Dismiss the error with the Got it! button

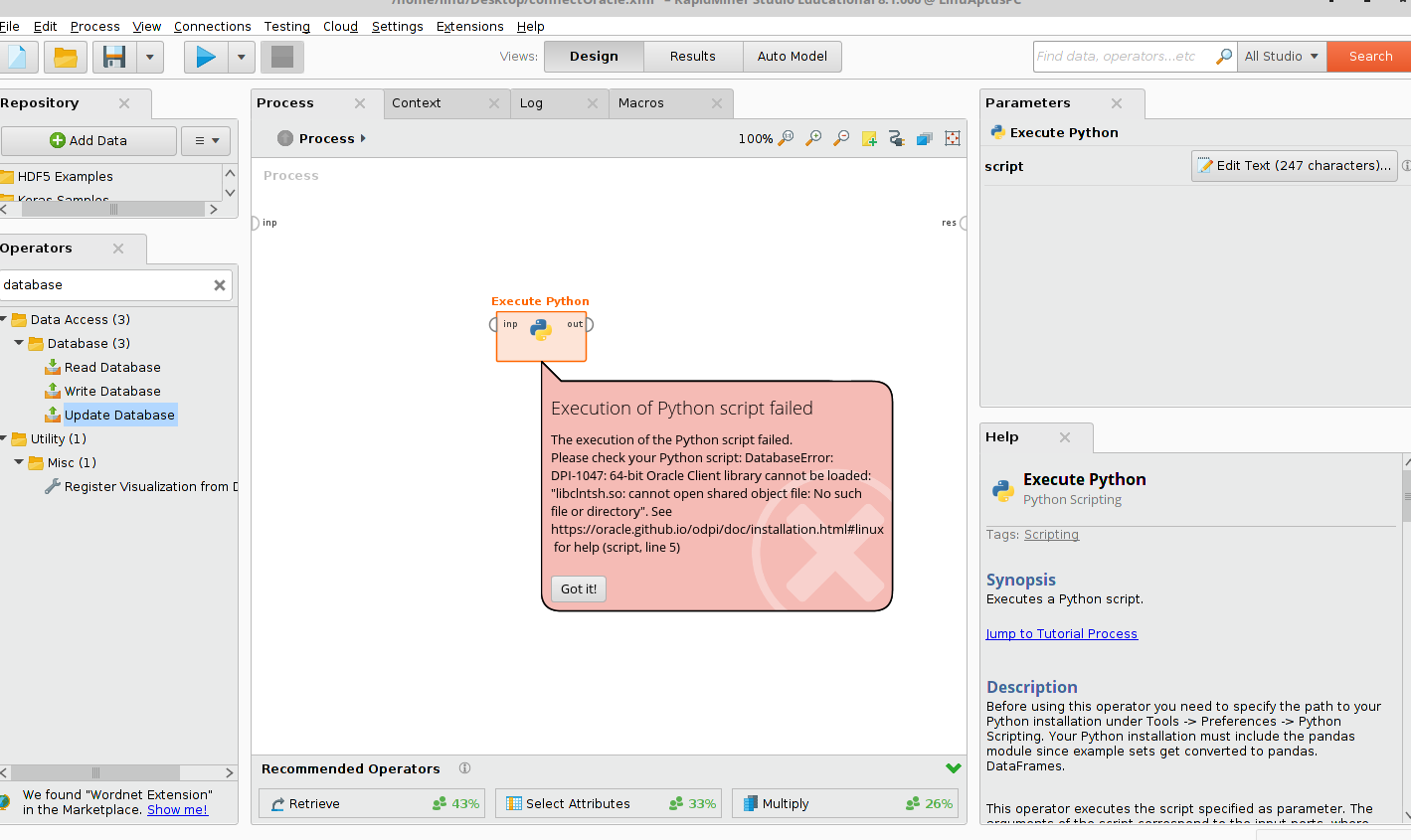[x=579, y=588]
